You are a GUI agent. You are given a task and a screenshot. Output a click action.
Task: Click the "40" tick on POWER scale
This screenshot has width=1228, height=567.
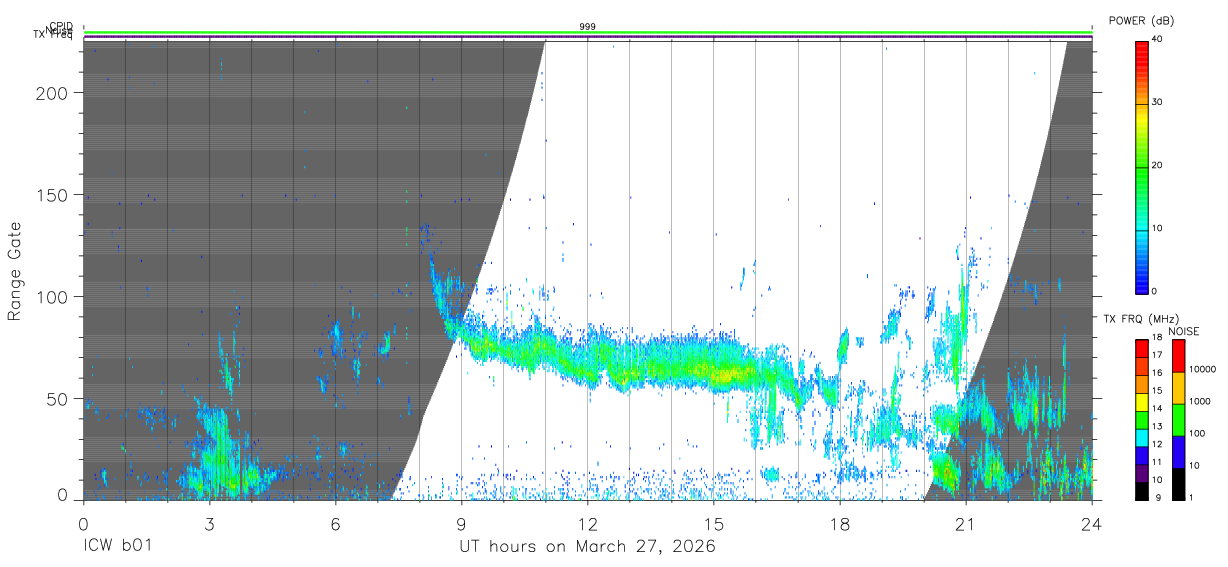[1159, 39]
